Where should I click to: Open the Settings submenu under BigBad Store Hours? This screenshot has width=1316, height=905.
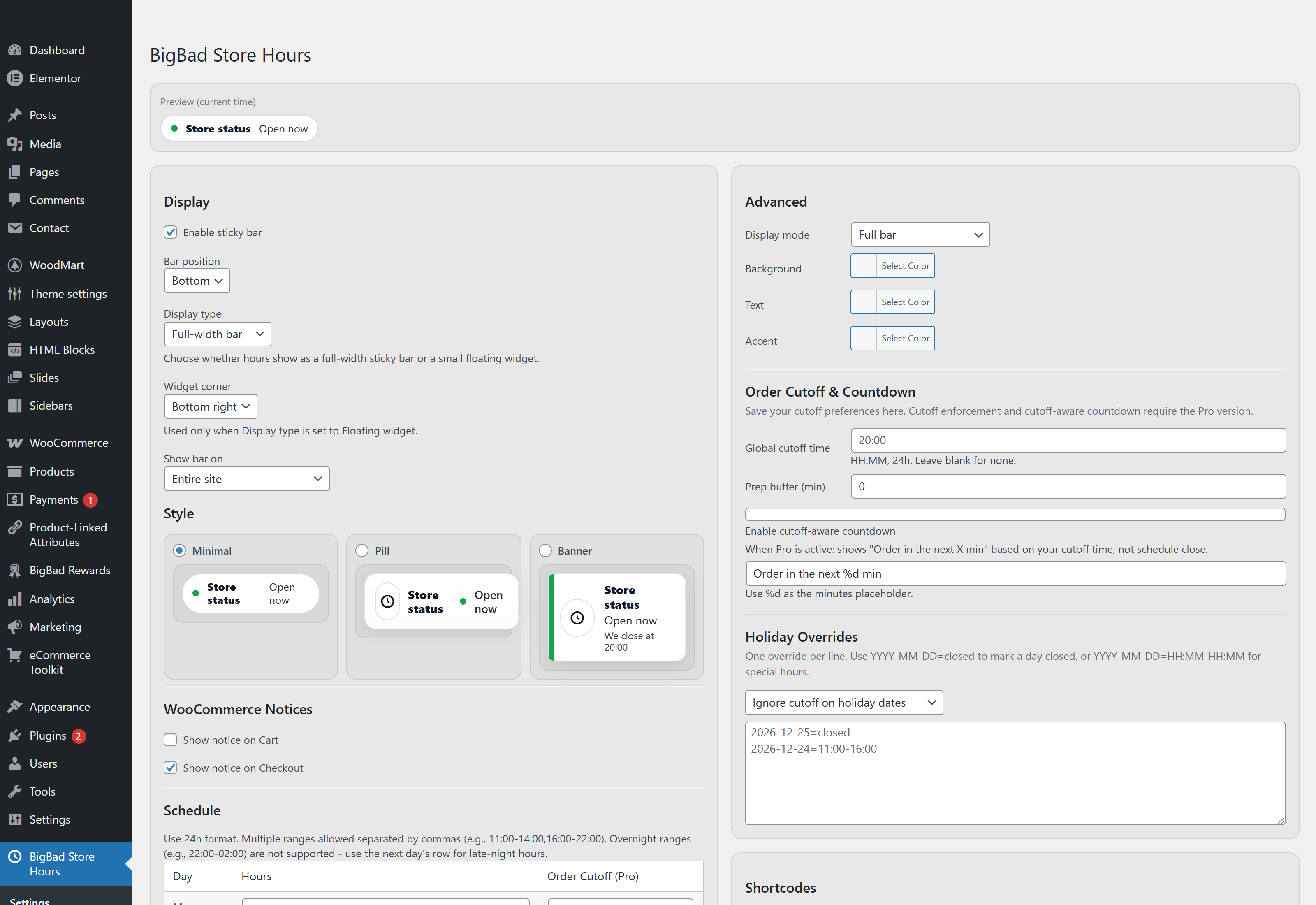(x=30, y=900)
